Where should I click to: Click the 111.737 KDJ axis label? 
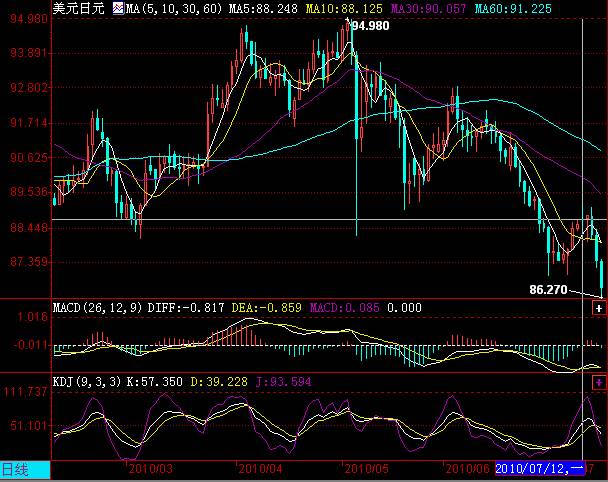point(26,392)
